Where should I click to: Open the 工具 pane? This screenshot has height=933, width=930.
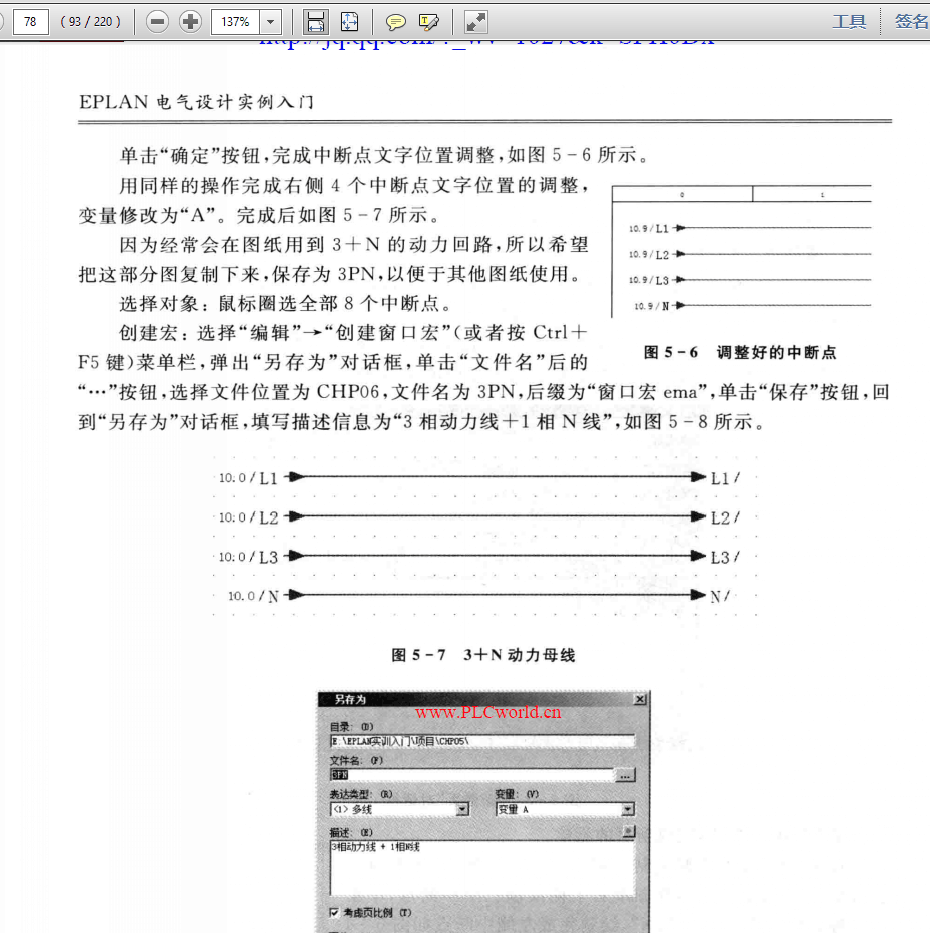coord(849,22)
